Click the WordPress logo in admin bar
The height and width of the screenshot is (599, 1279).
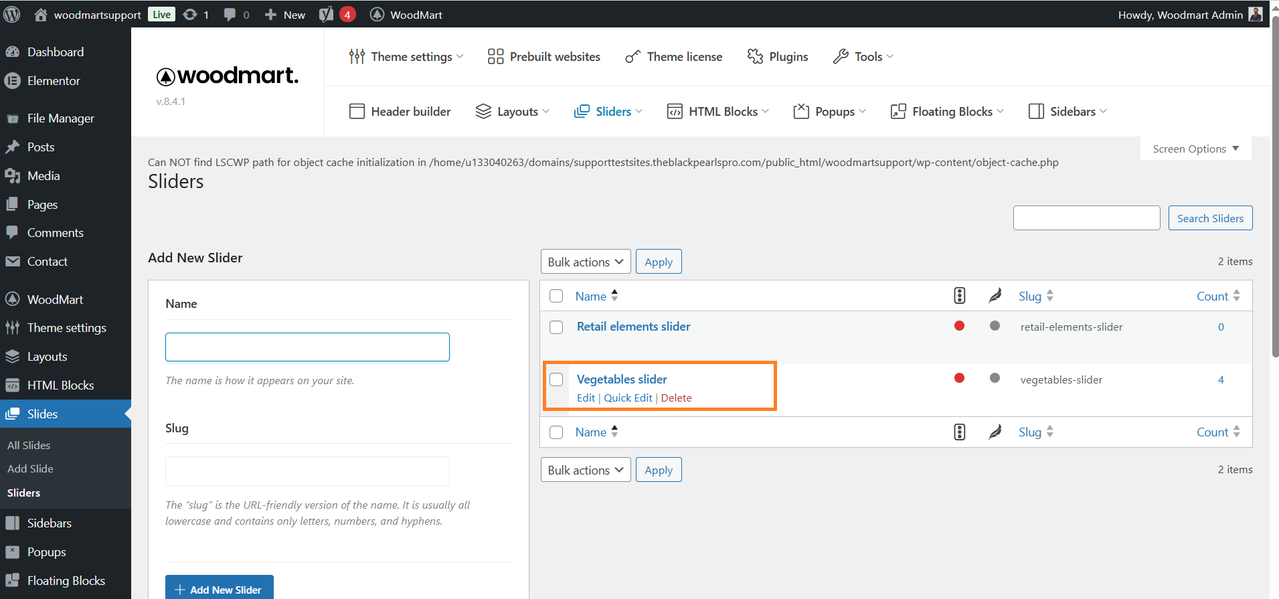click(x=12, y=14)
